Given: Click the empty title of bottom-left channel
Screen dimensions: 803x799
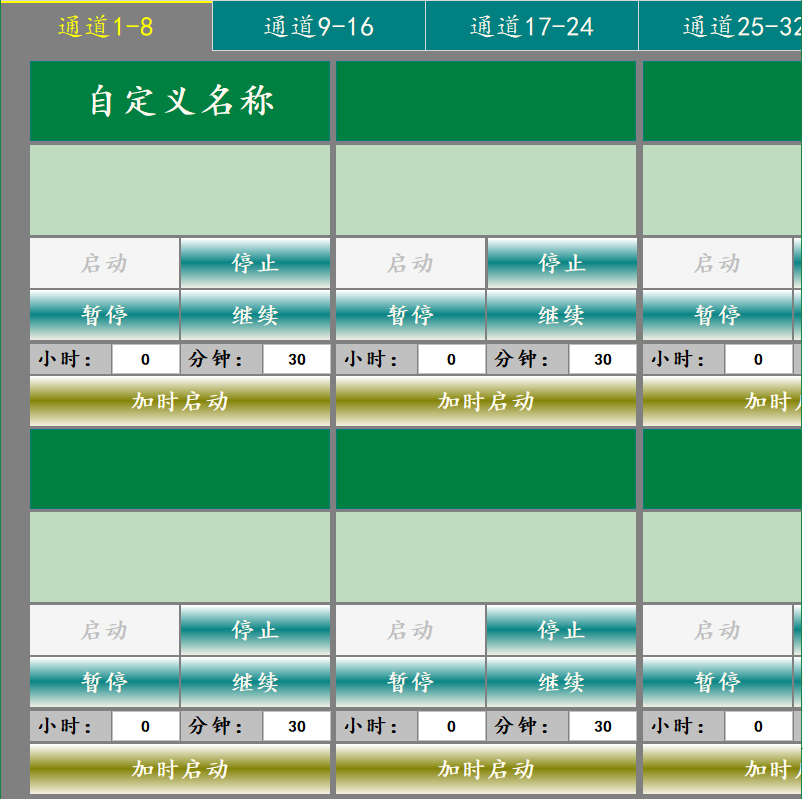Looking at the screenshot, I should tap(180, 469).
